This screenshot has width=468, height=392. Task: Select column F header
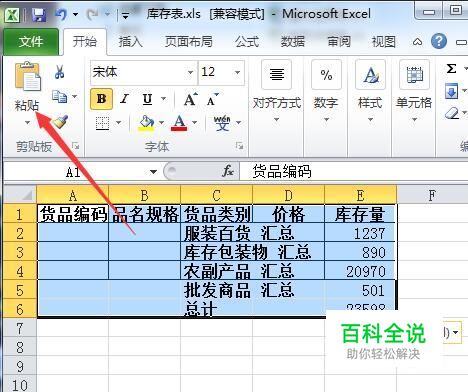click(432, 195)
